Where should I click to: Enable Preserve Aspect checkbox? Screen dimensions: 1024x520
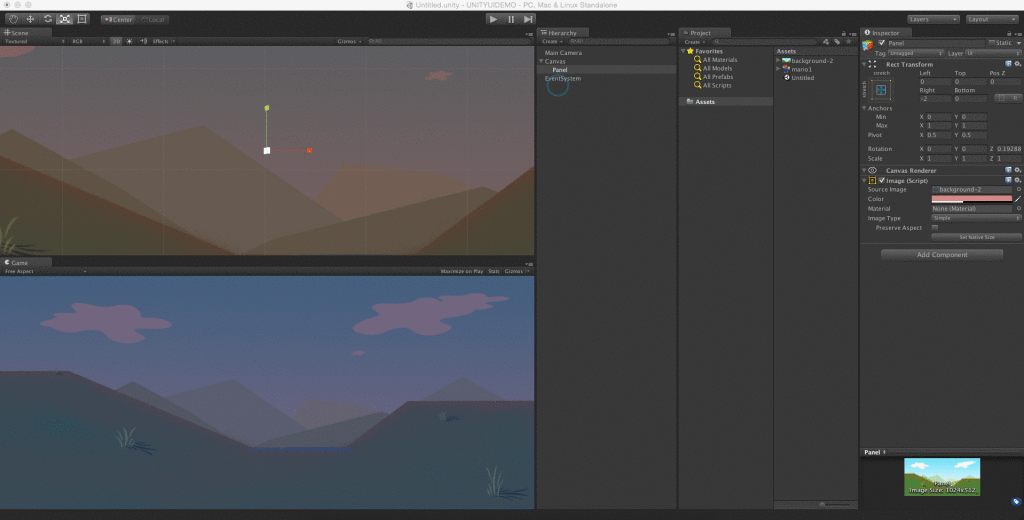click(x=935, y=228)
